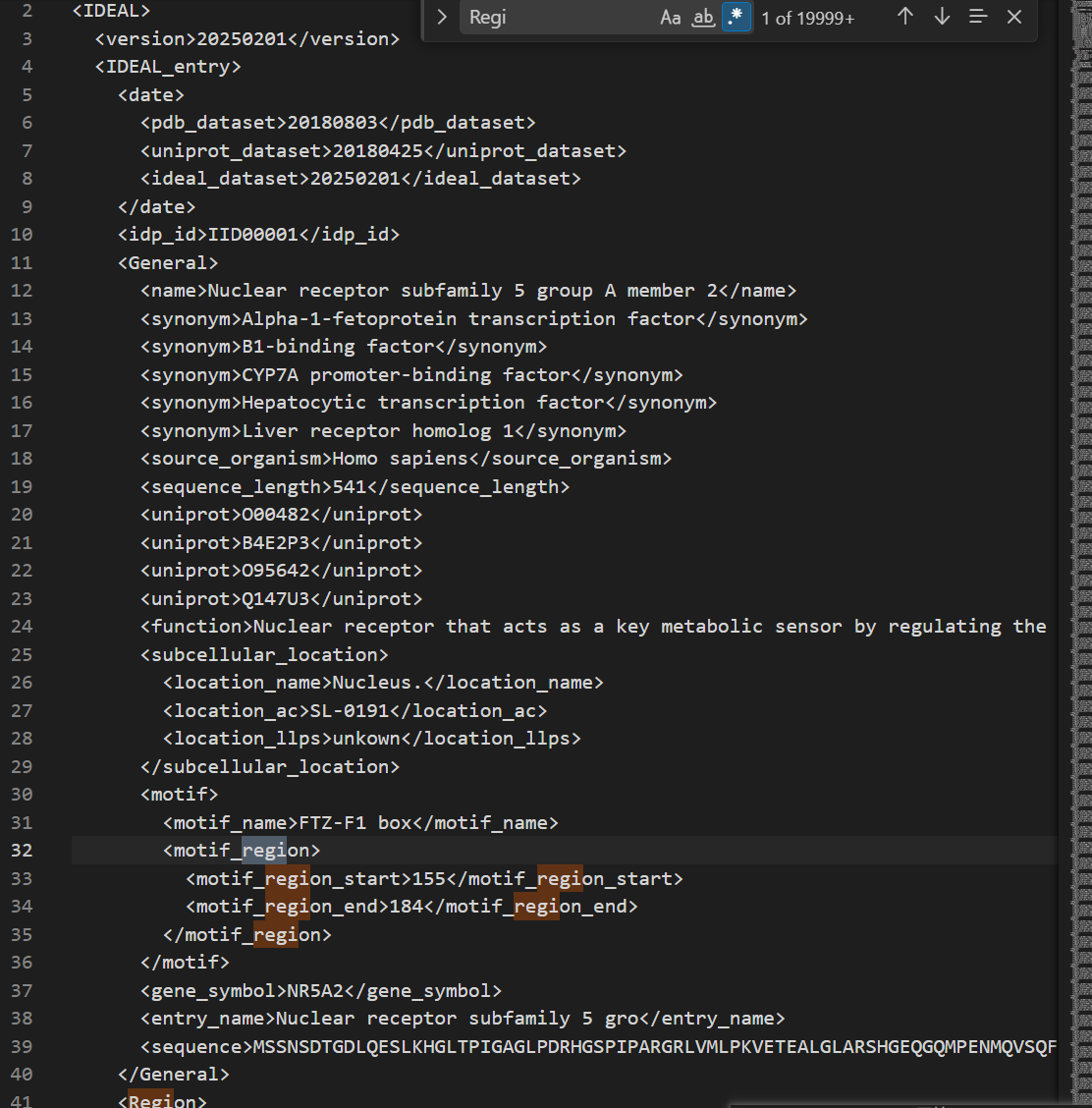The image size is (1092, 1108).
Task: Click gene_symbol value NR5A2
Action: click(315, 991)
